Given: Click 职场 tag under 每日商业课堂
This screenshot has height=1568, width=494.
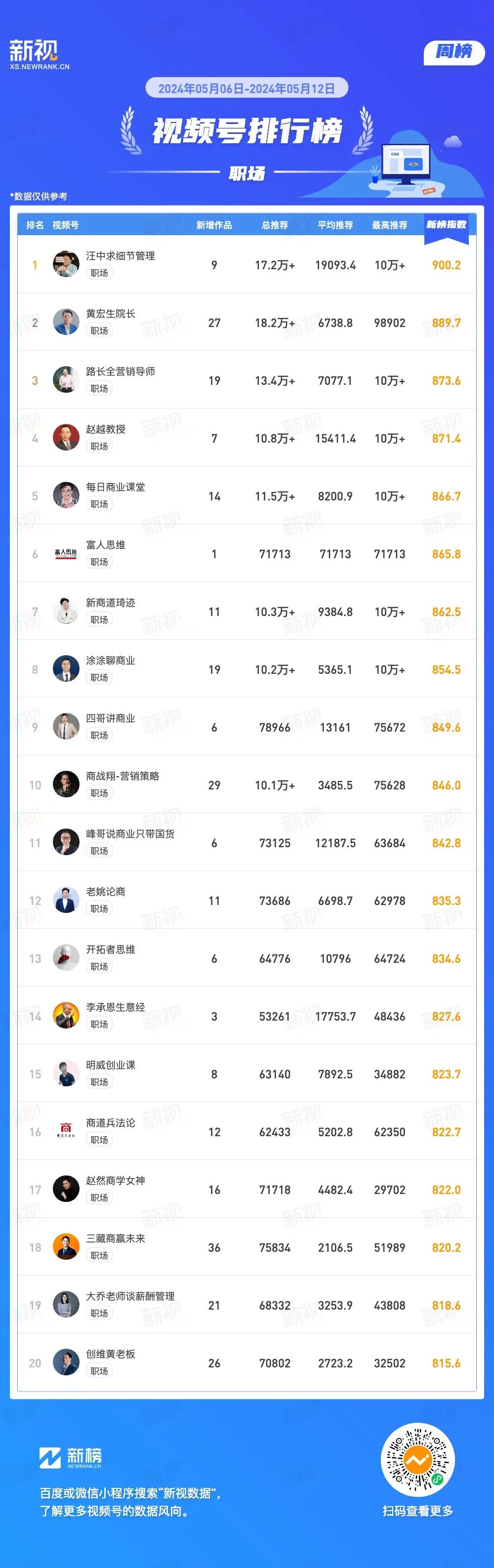Looking at the screenshot, I should [99, 504].
